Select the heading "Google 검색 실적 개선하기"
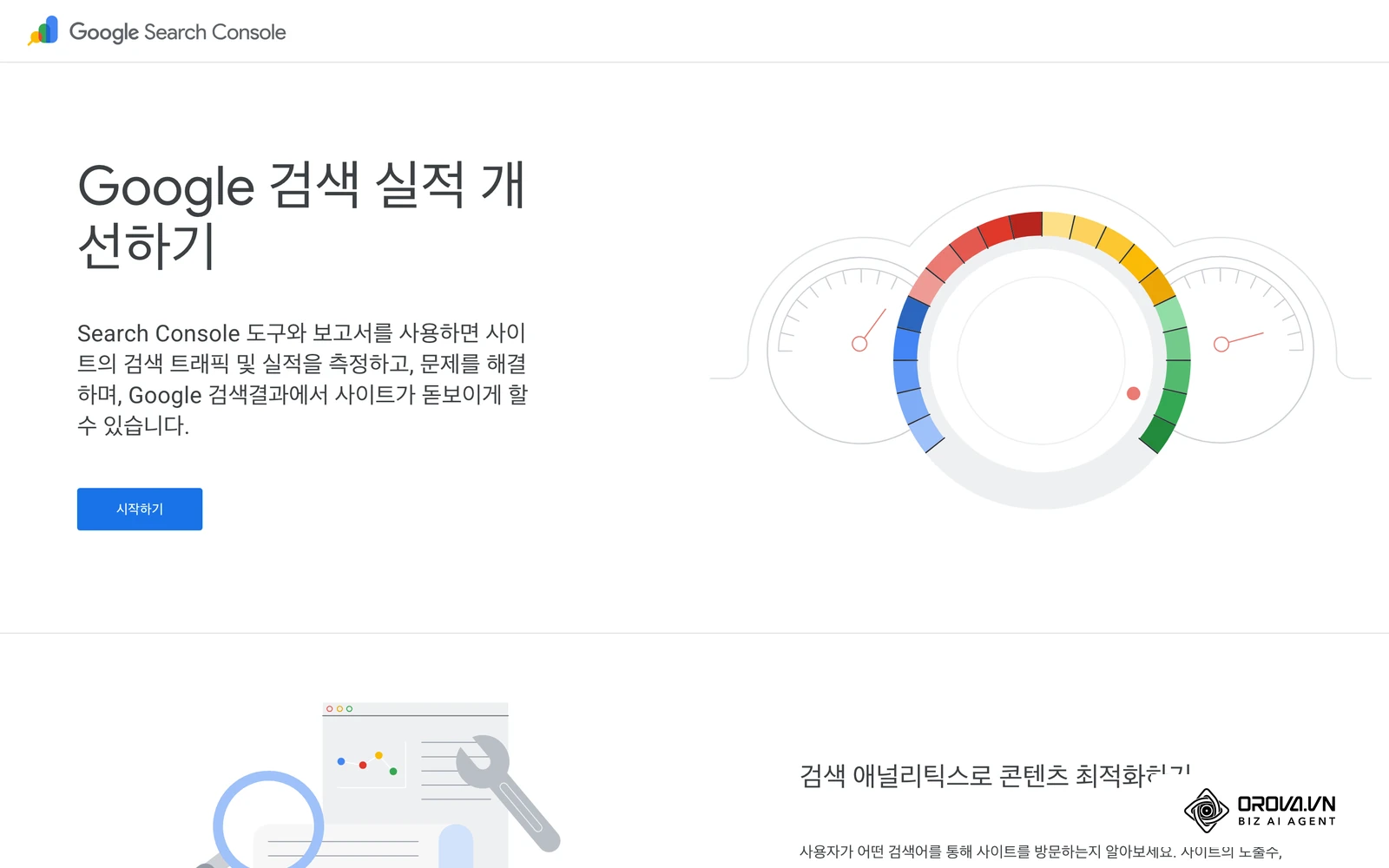The height and width of the screenshot is (868, 1389). [301, 215]
